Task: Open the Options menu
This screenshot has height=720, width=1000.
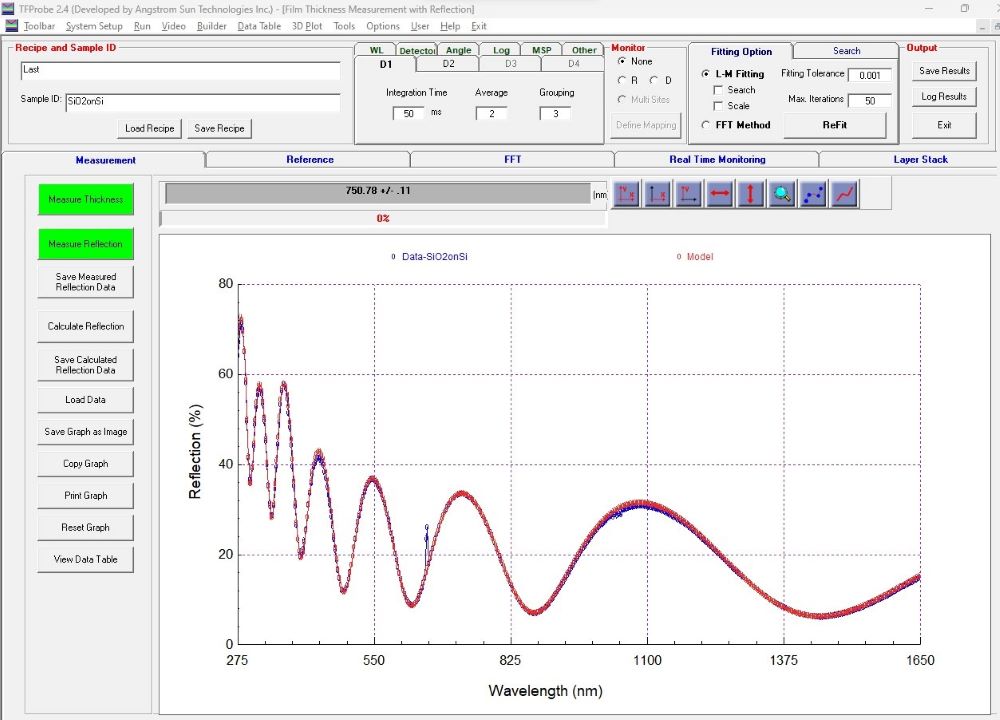Action: 383,26
